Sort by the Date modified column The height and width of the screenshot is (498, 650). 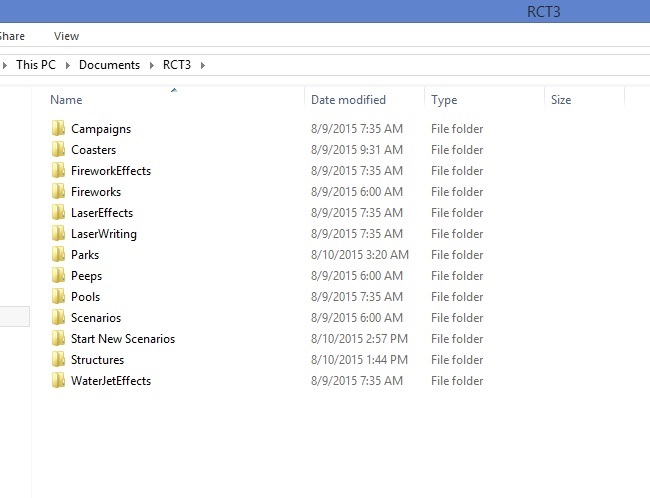click(x=348, y=100)
